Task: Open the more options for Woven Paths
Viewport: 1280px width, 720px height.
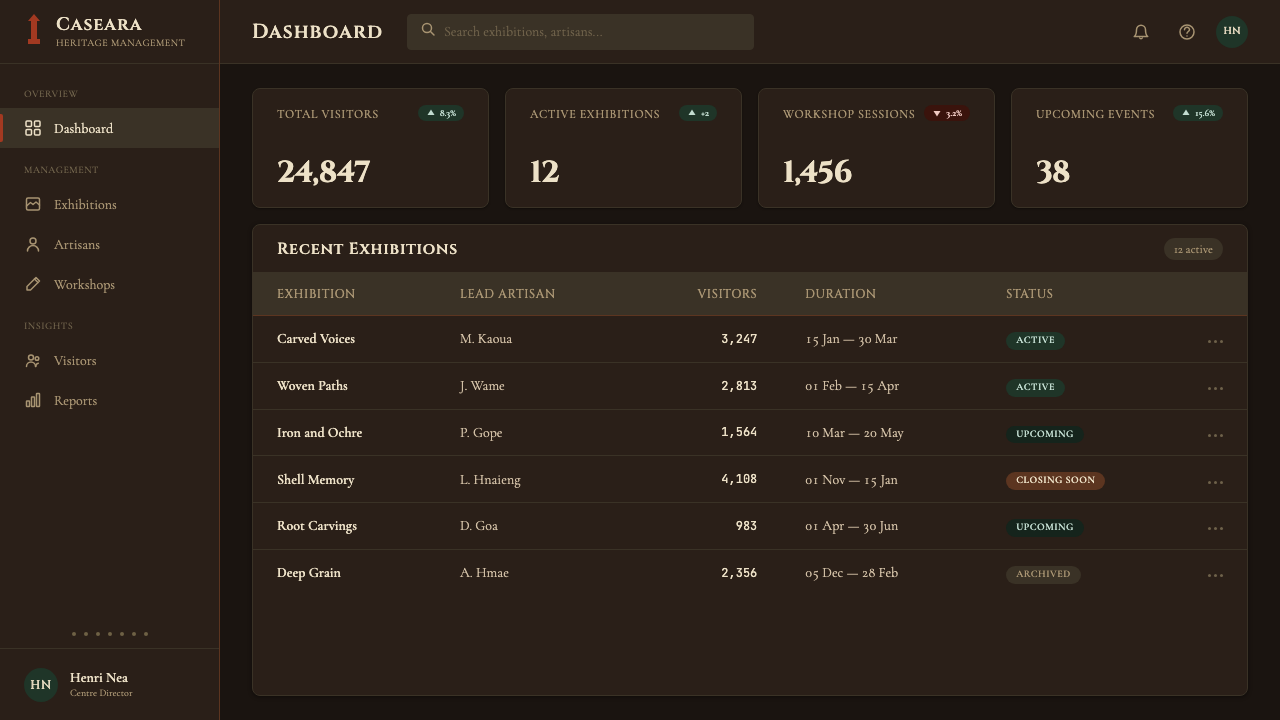Action: [1215, 388]
